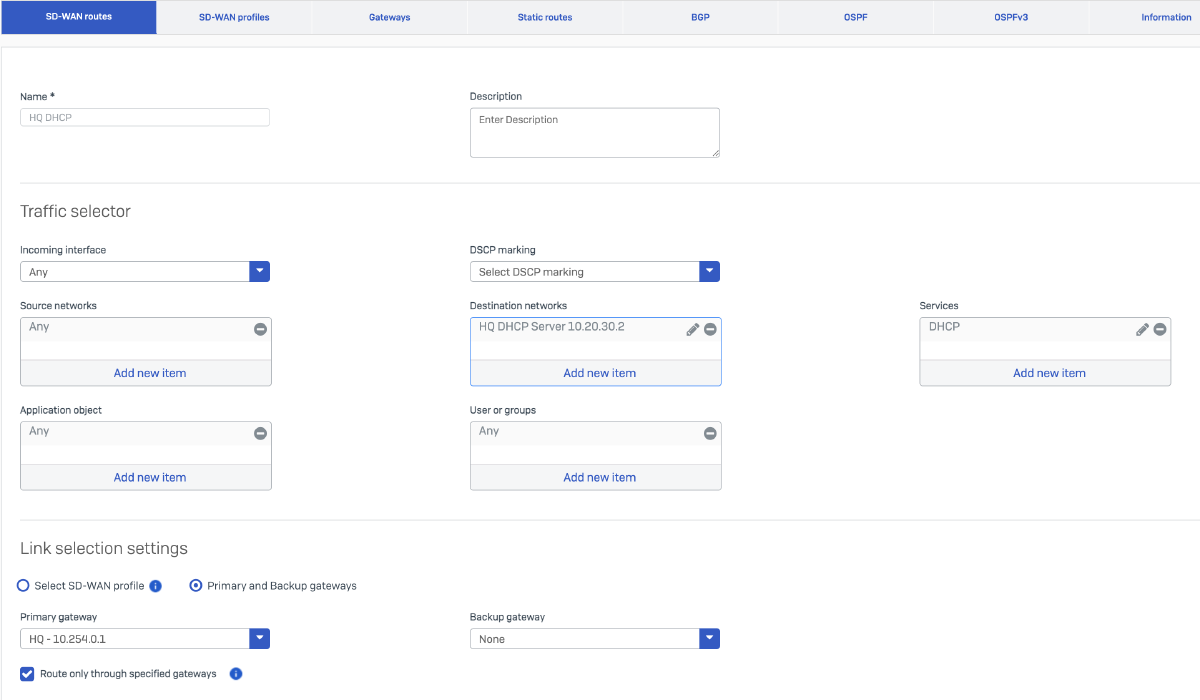Select the Primary and Backup gateways option
The width and height of the screenshot is (1200, 700).
(195, 585)
